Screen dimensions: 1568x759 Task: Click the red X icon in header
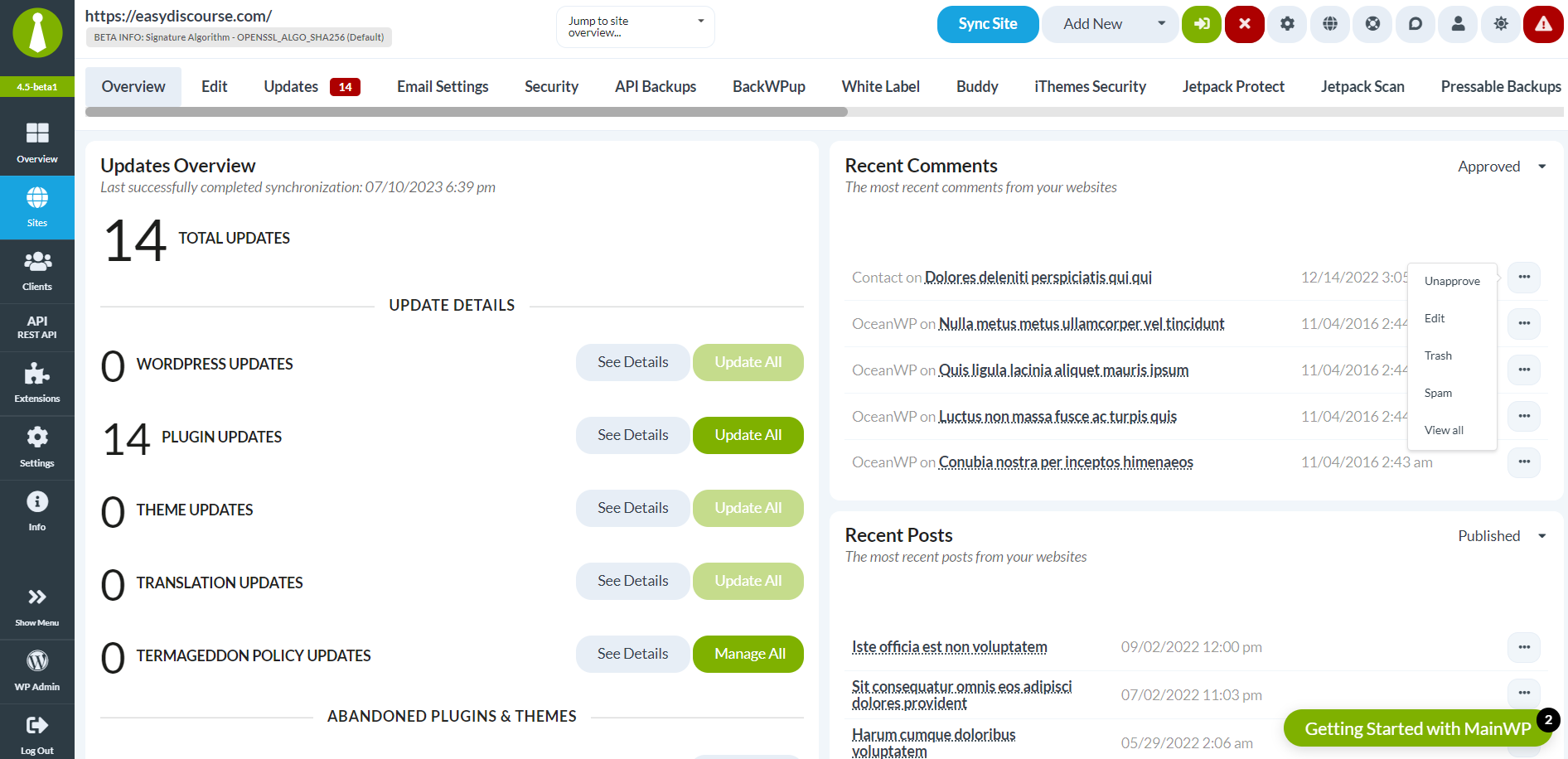(x=1245, y=24)
